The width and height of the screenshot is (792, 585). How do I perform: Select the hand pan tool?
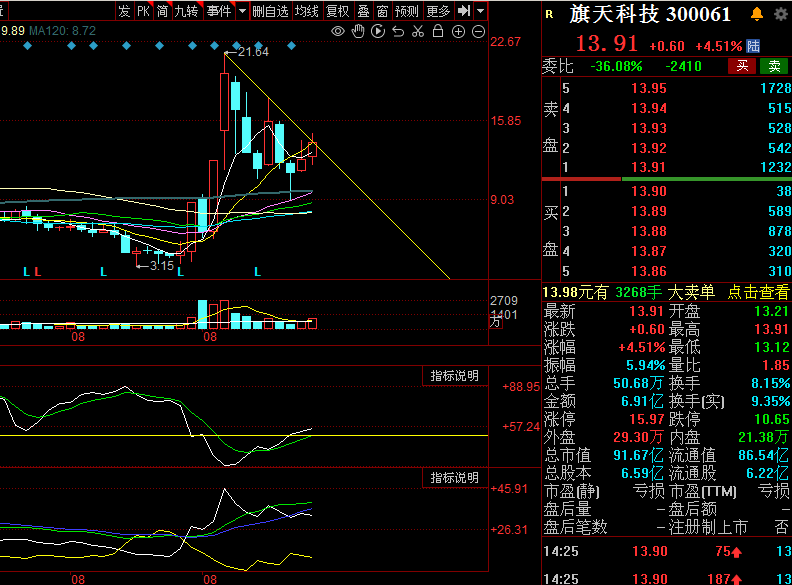tap(358, 31)
